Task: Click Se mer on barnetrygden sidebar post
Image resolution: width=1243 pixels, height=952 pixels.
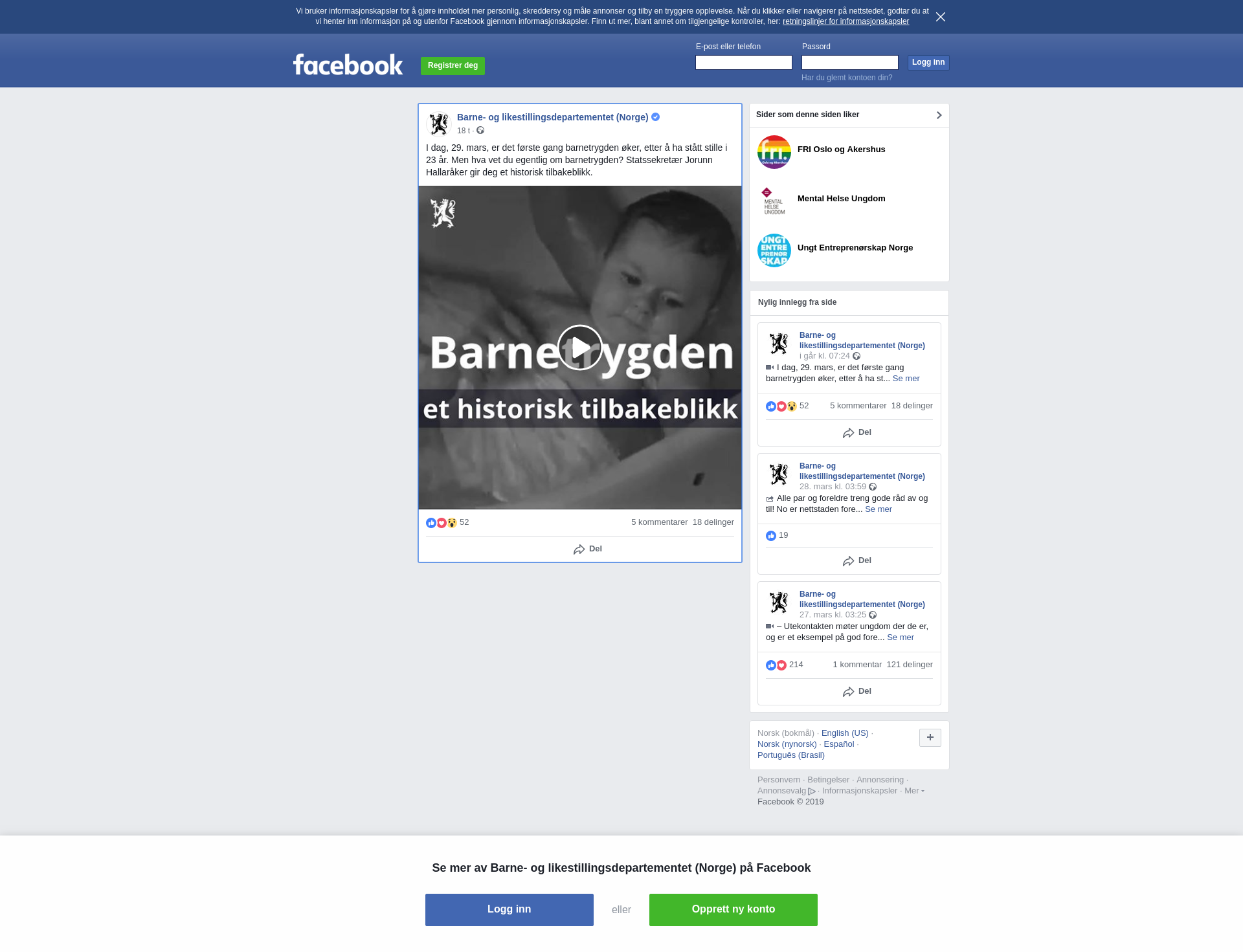Action: 906,379
